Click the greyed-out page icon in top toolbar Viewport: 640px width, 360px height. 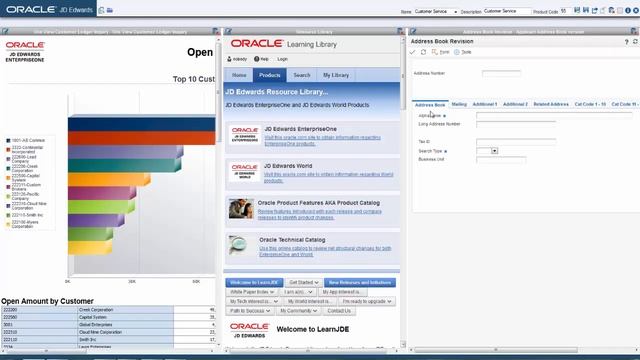click(x=603, y=11)
